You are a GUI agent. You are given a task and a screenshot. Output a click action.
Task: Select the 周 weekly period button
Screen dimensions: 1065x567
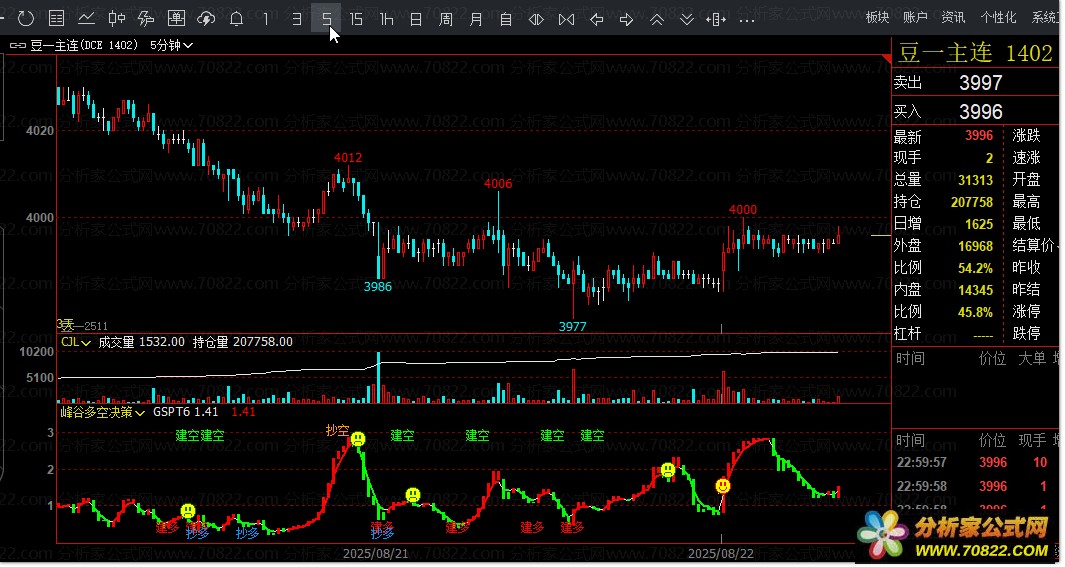(x=446, y=19)
